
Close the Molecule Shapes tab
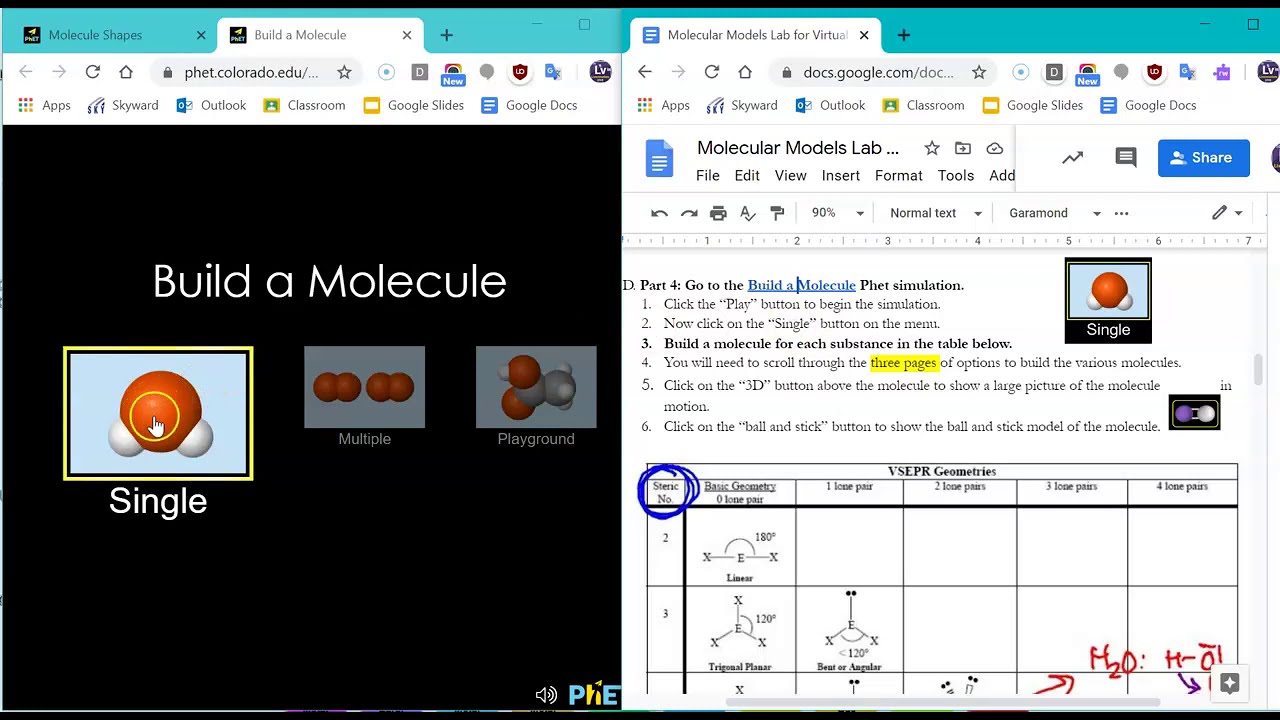point(201,35)
